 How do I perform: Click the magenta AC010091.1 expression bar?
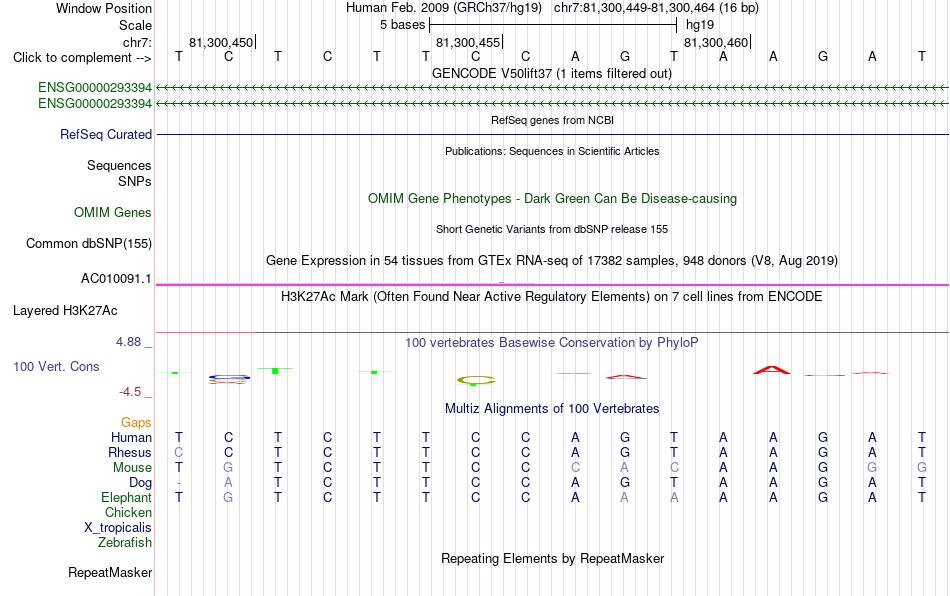[552, 284]
